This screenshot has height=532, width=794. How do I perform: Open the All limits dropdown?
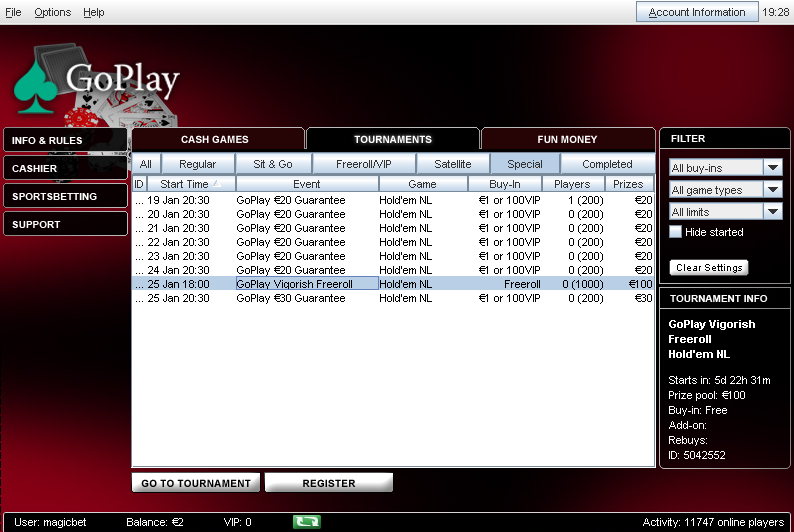click(725, 212)
